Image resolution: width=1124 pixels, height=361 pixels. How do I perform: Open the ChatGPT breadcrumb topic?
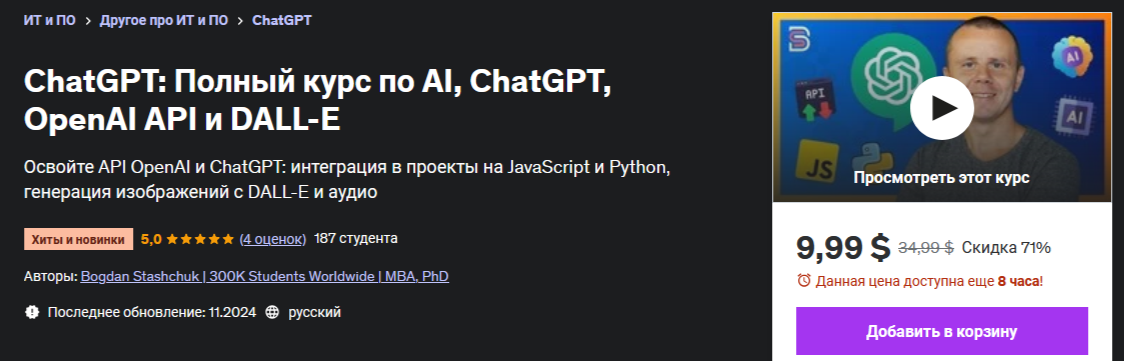click(282, 21)
